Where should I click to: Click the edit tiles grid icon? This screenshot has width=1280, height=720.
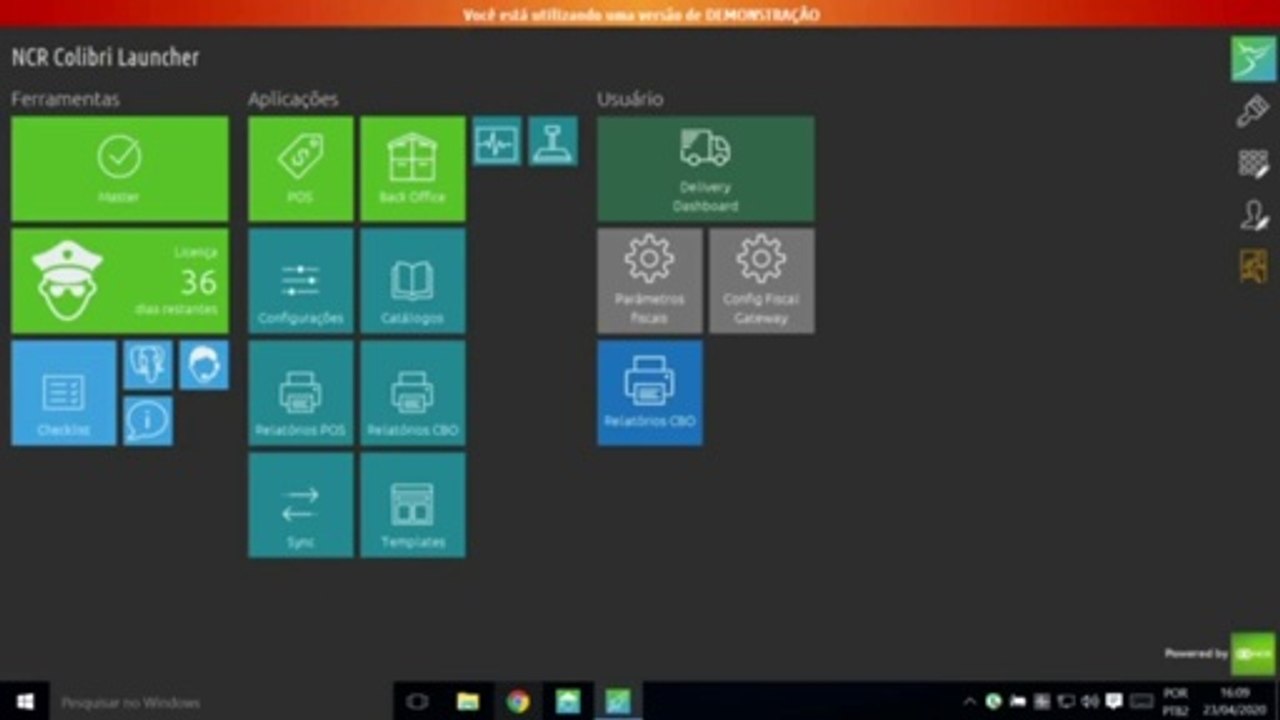tap(1253, 164)
